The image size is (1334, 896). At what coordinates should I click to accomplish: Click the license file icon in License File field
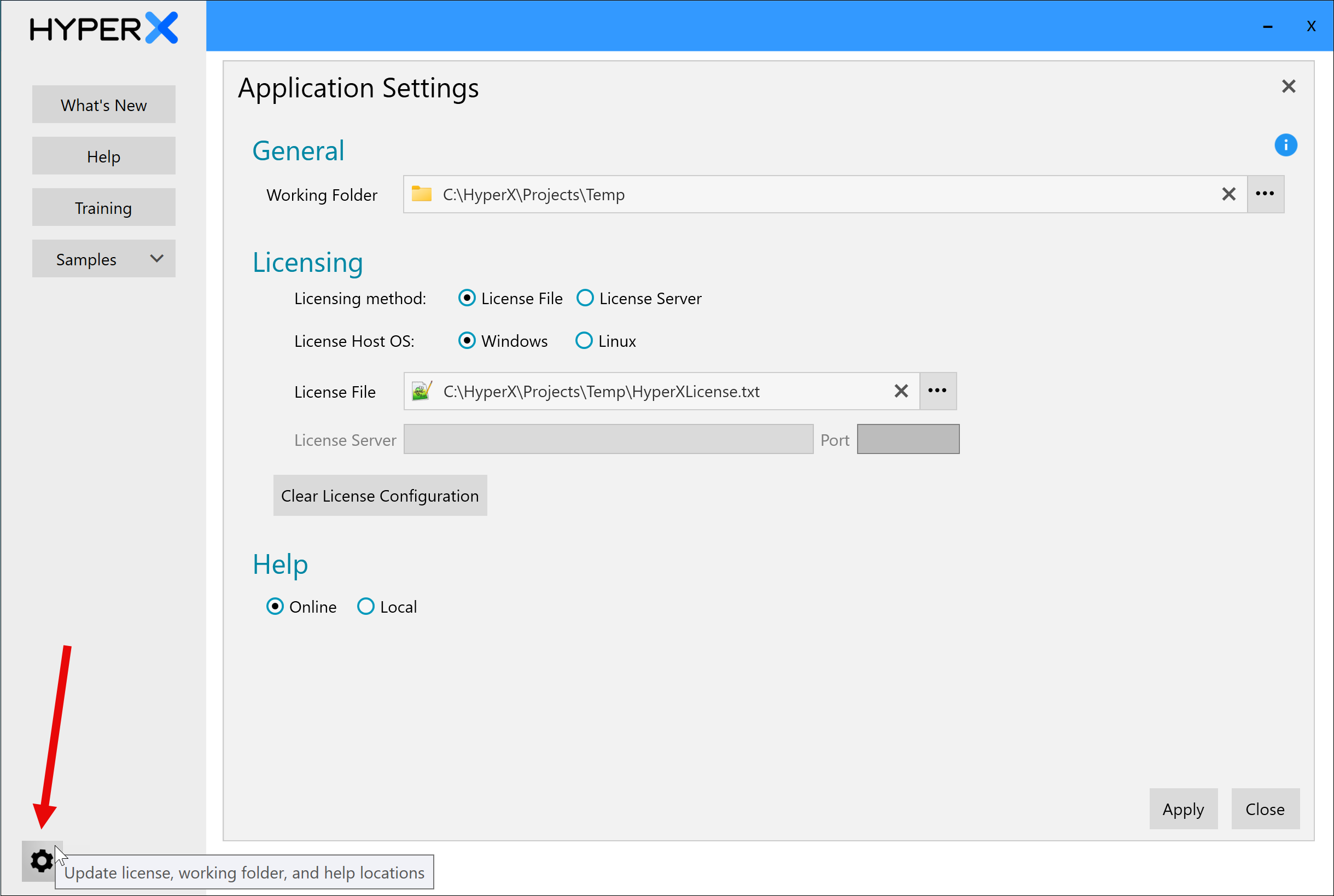pos(422,391)
